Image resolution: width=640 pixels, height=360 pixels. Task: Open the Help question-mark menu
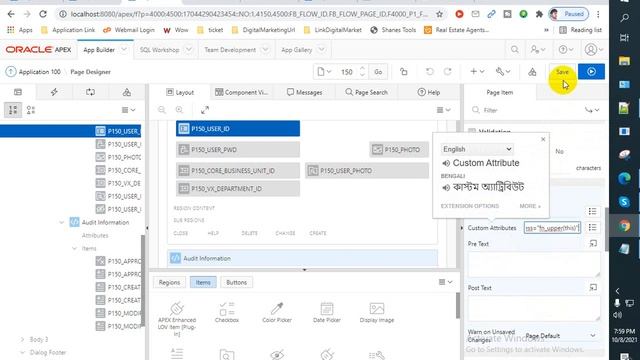(x=566, y=50)
